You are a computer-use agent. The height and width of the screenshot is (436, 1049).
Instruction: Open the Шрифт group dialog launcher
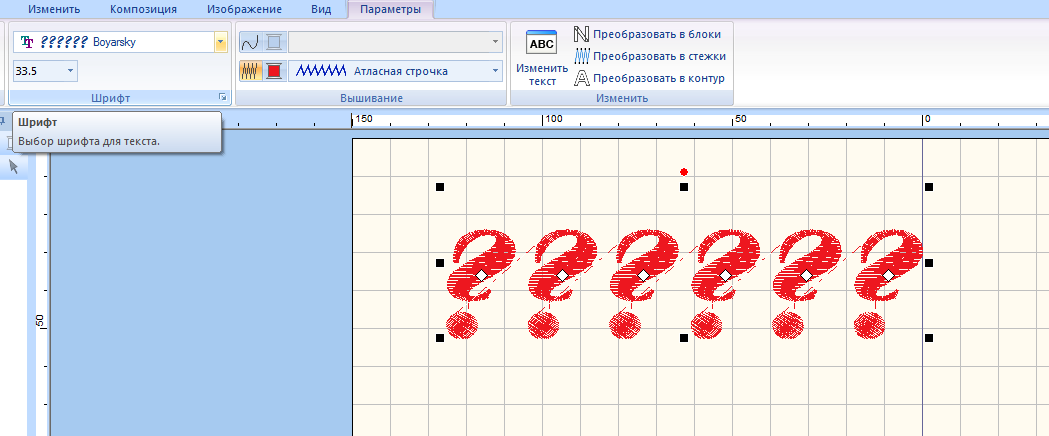[x=222, y=98]
